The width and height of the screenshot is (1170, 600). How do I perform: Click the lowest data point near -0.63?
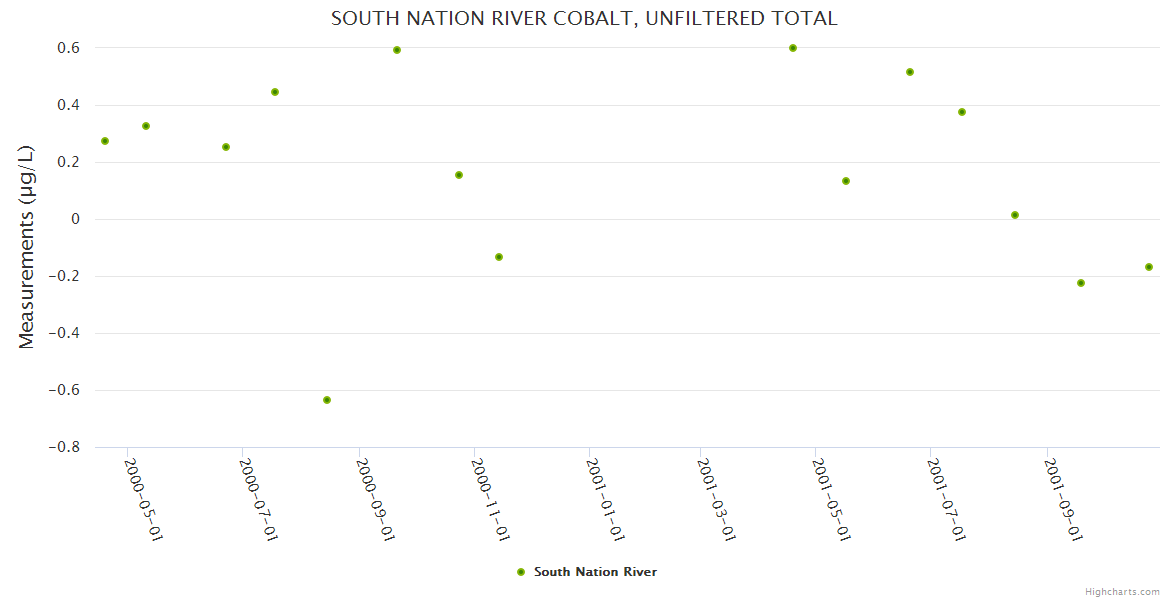(327, 400)
